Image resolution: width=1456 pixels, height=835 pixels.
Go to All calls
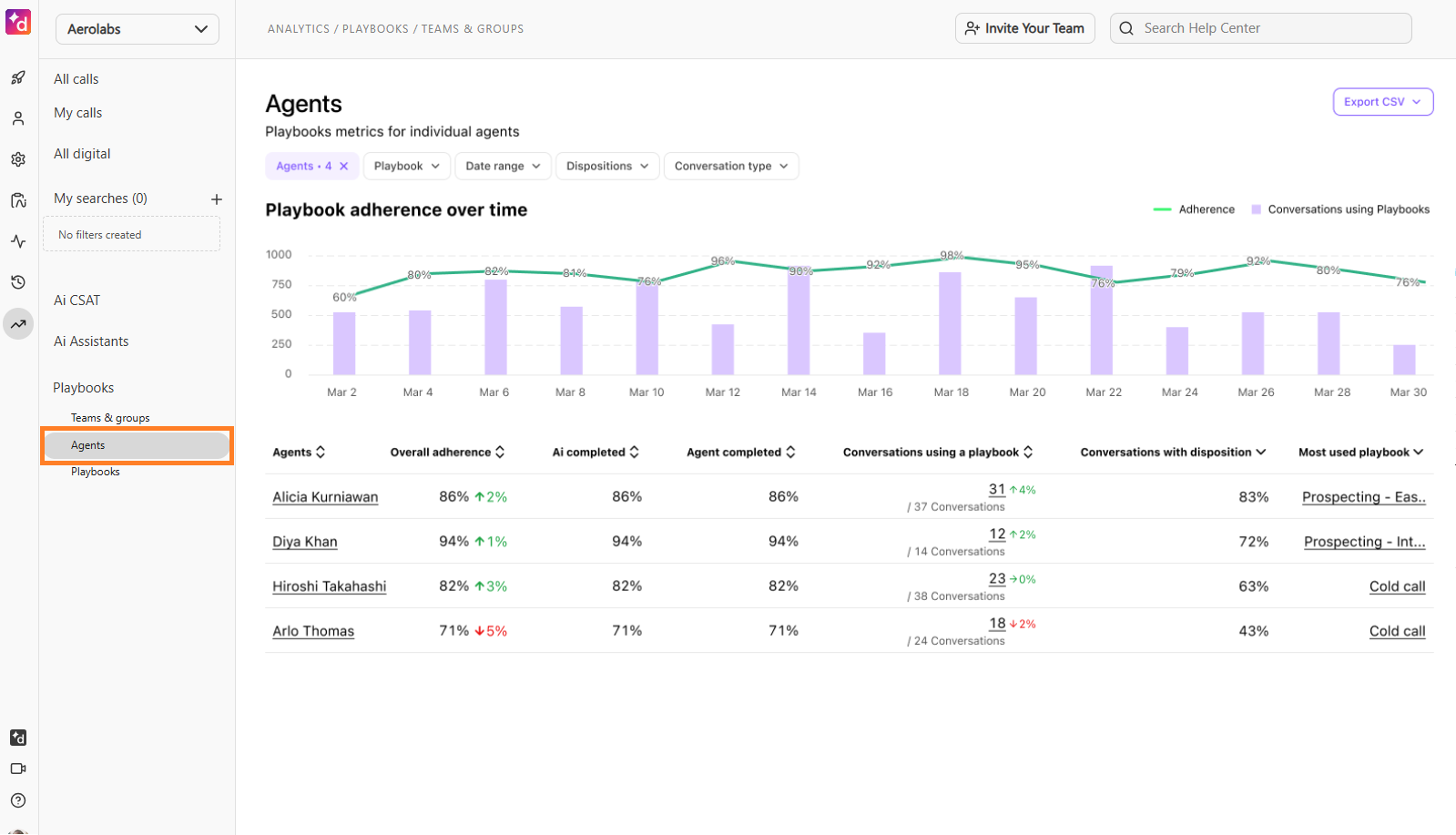click(x=76, y=79)
